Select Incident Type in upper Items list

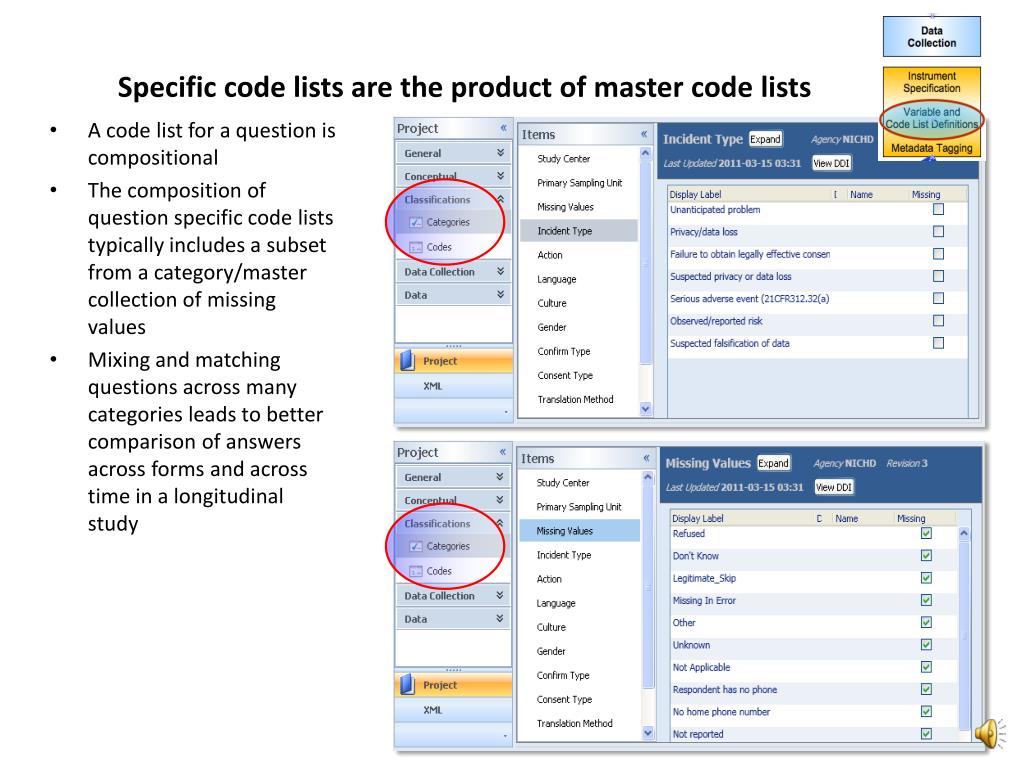tap(579, 231)
